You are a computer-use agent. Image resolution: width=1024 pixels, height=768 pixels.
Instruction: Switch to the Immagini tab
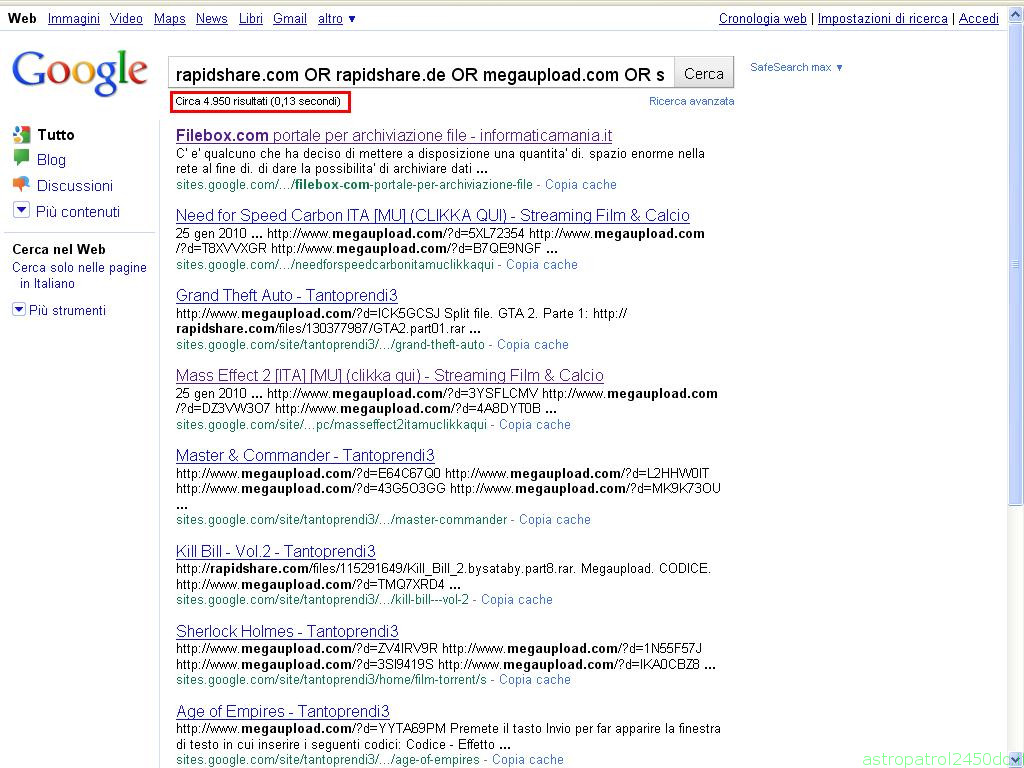tap(74, 19)
